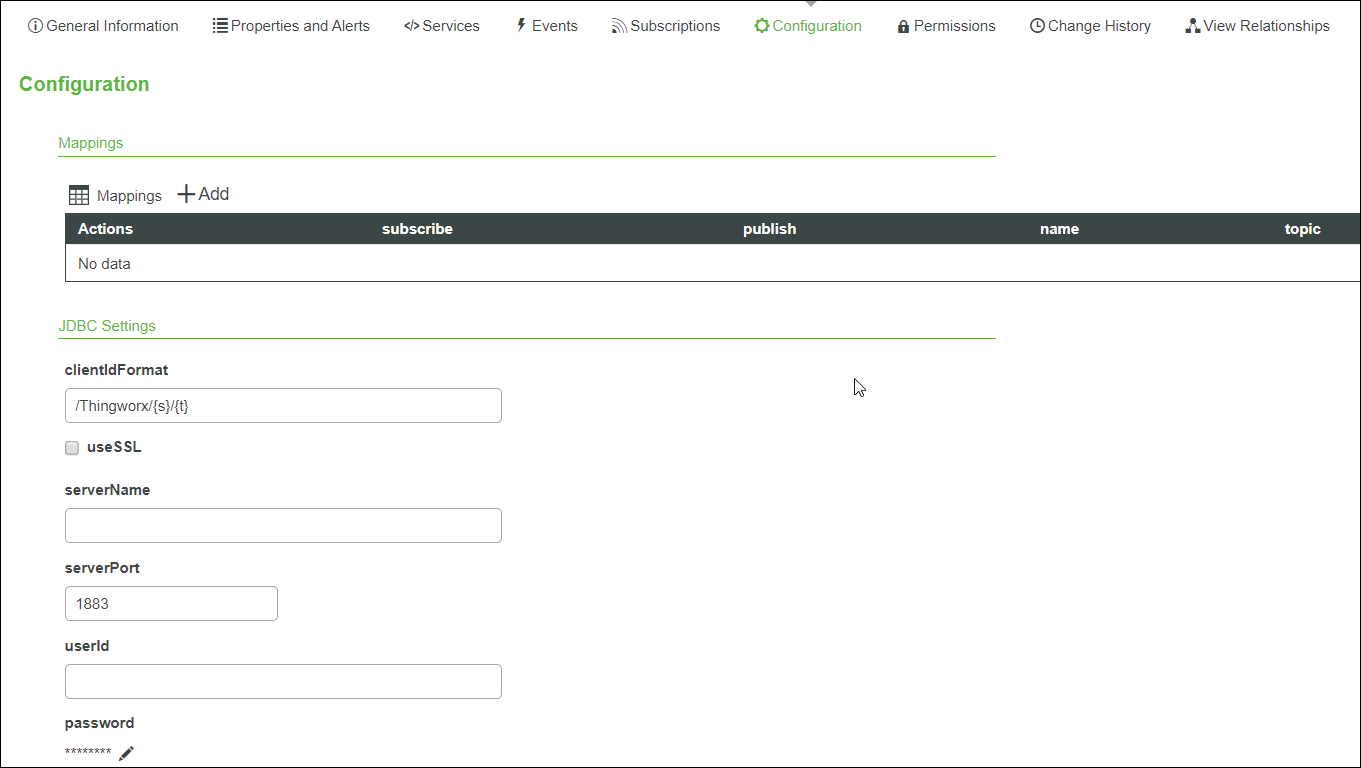This screenshot has width=1361, height=768.
Task: Focus the serverName input field
Action: click(x=283, y=526)
